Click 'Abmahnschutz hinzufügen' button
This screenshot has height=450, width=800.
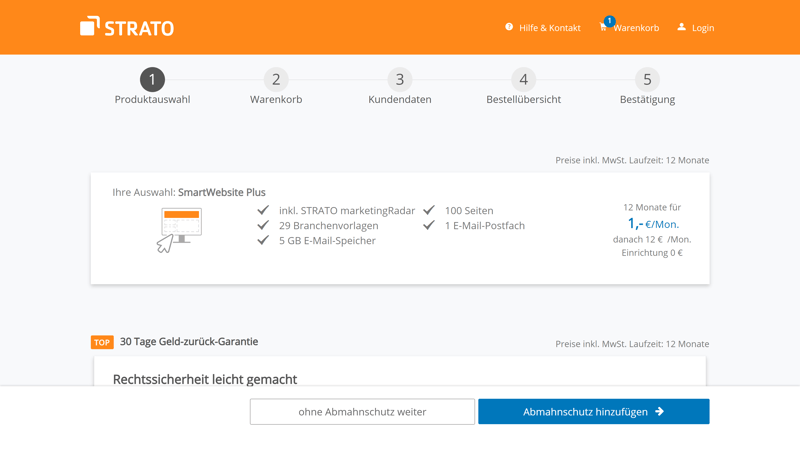tap(593, 411)
